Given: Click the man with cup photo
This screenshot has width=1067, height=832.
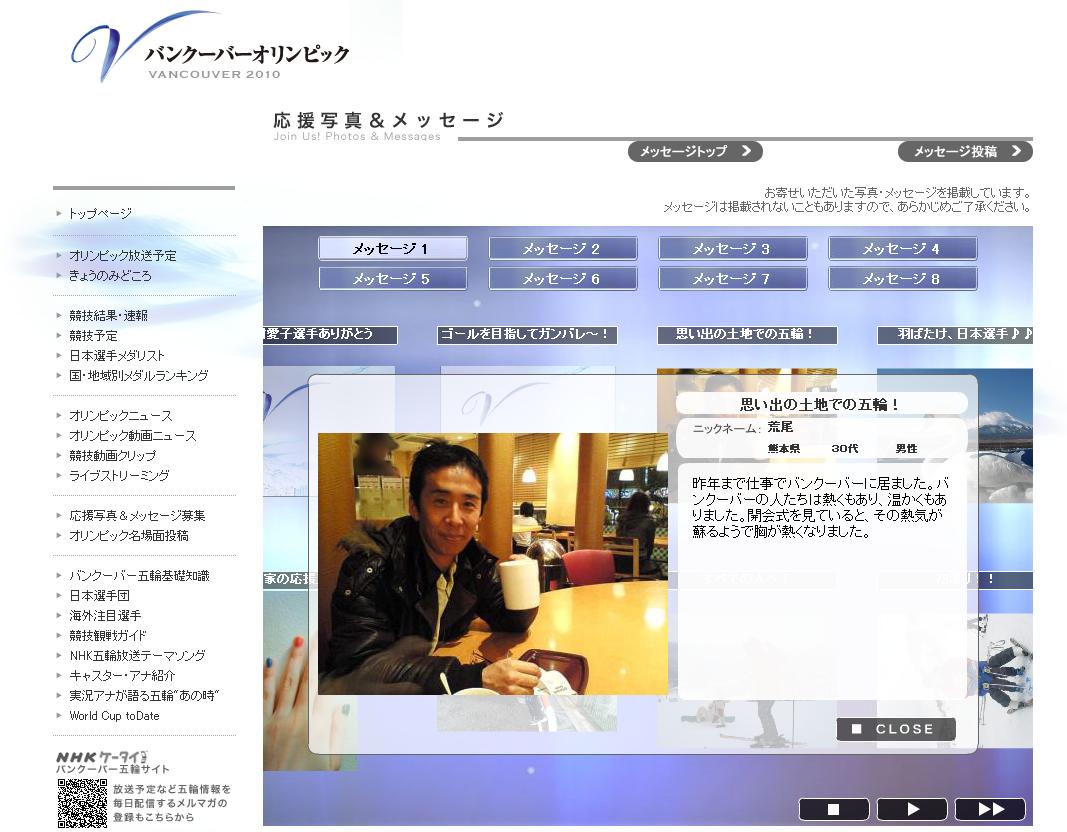Looking at the screenshot, I should [x=493, y=564].
